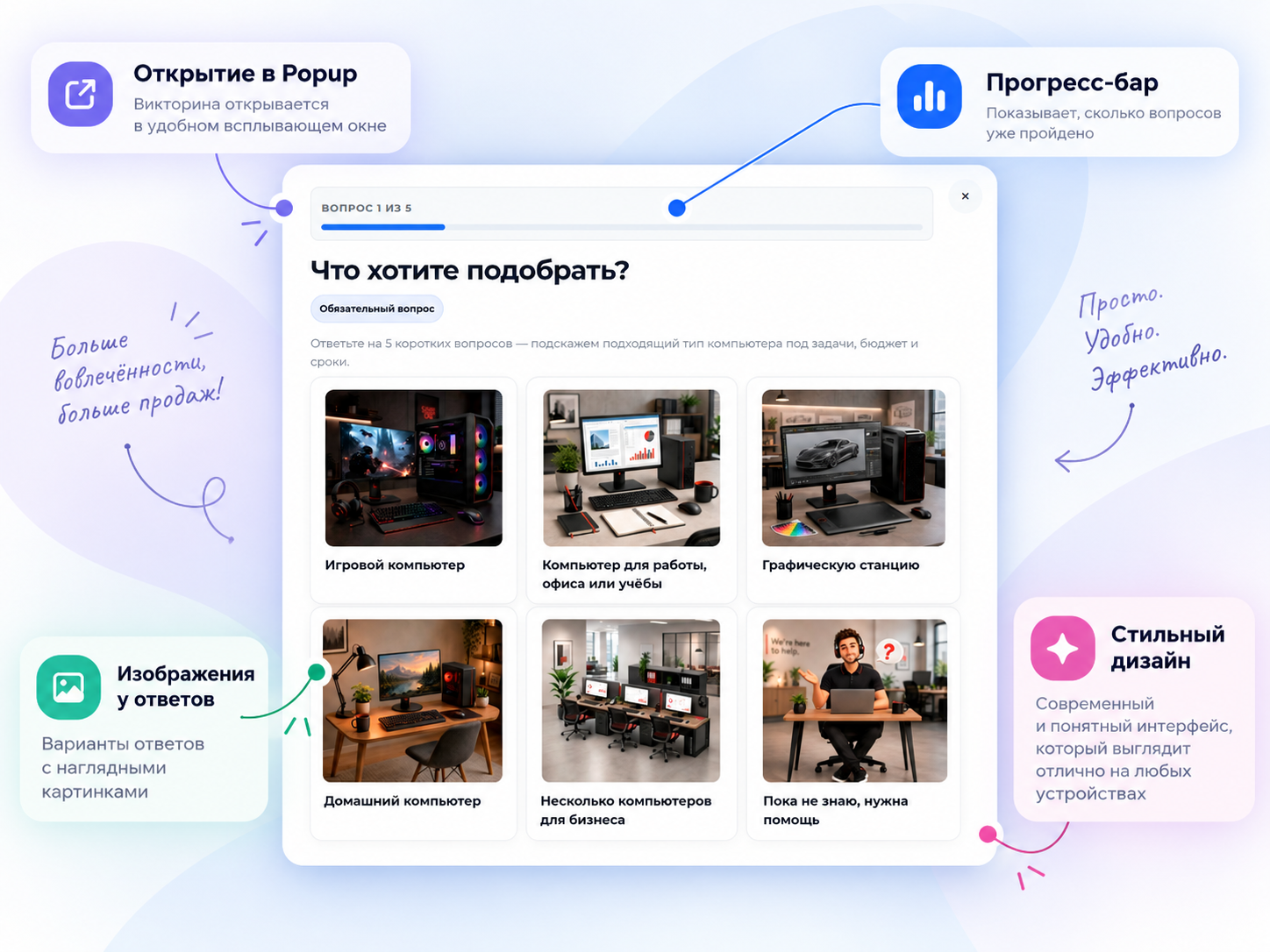
Task: Click the pink sparkle star icon
Action: coord(1062,648)
